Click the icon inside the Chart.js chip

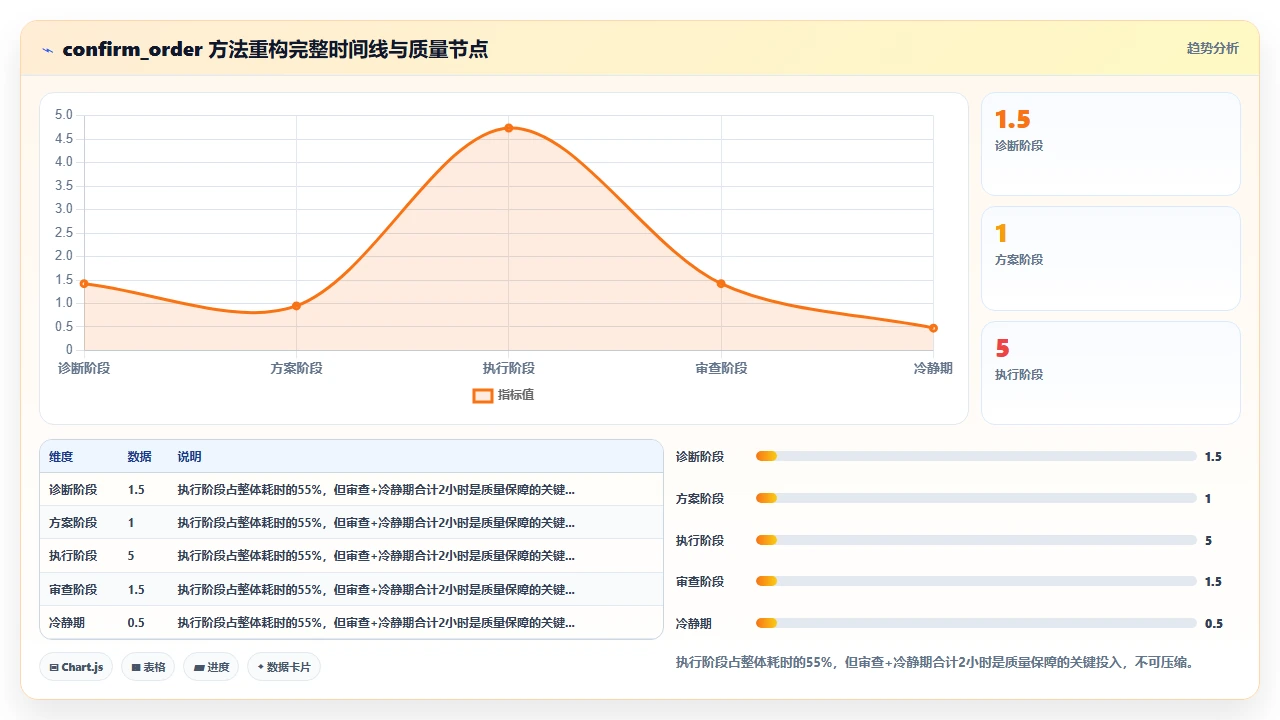point(54,667)
